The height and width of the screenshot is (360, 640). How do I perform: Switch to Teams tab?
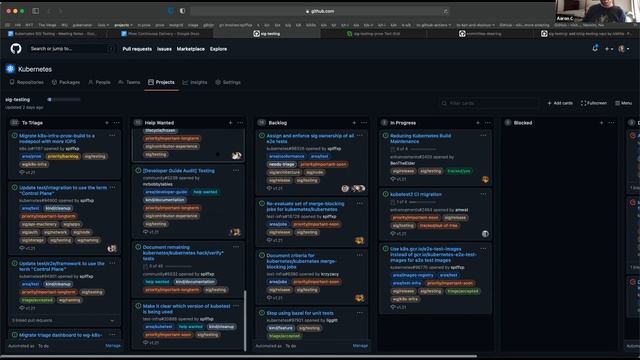(129, 82)
